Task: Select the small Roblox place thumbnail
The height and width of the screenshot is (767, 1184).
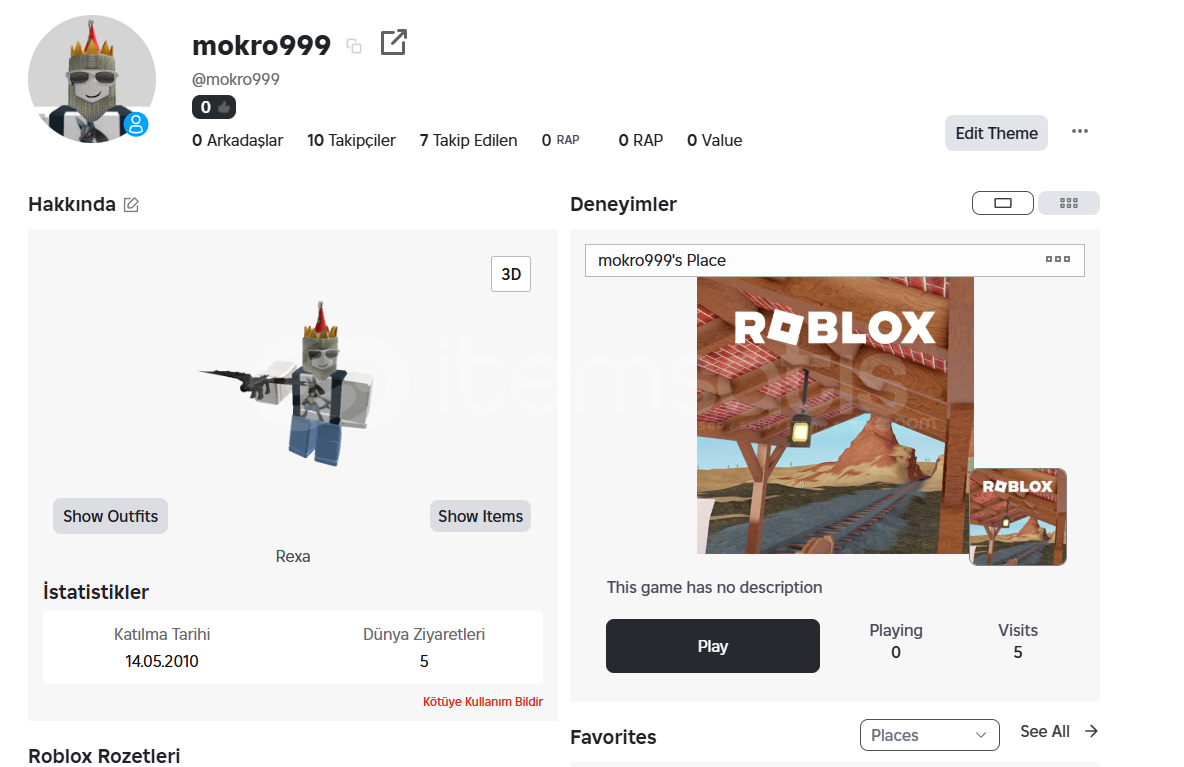Action: tap(1018, 517)
